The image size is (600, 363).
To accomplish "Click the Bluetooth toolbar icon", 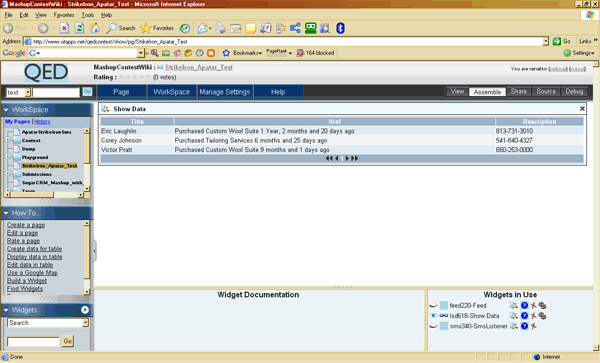I will click(x=340, y=28).
